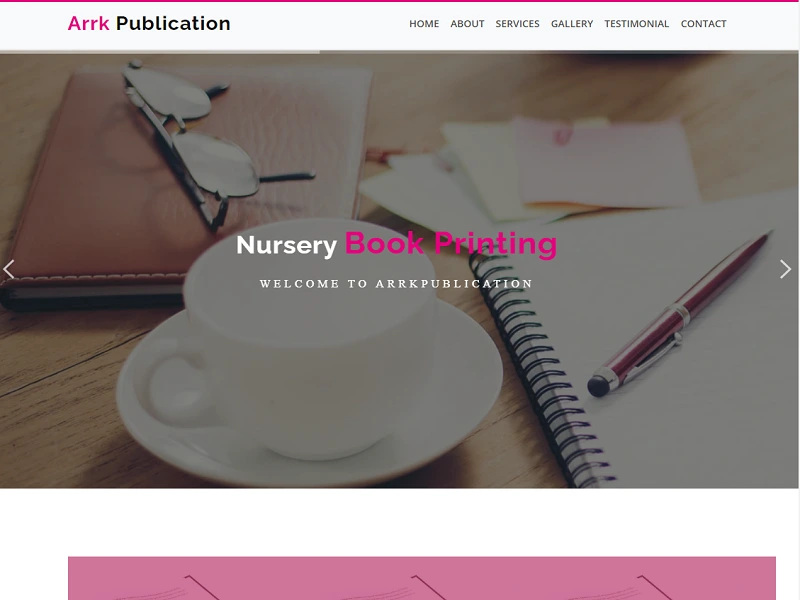Click the Arrk Publication logo
Screen dimensions: 800x600
[x=149, y=23]
